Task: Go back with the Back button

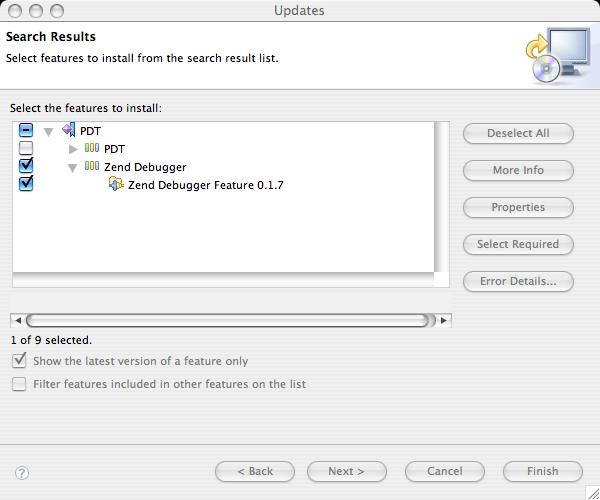Action: pyautogui.click(x=255, y=471)
